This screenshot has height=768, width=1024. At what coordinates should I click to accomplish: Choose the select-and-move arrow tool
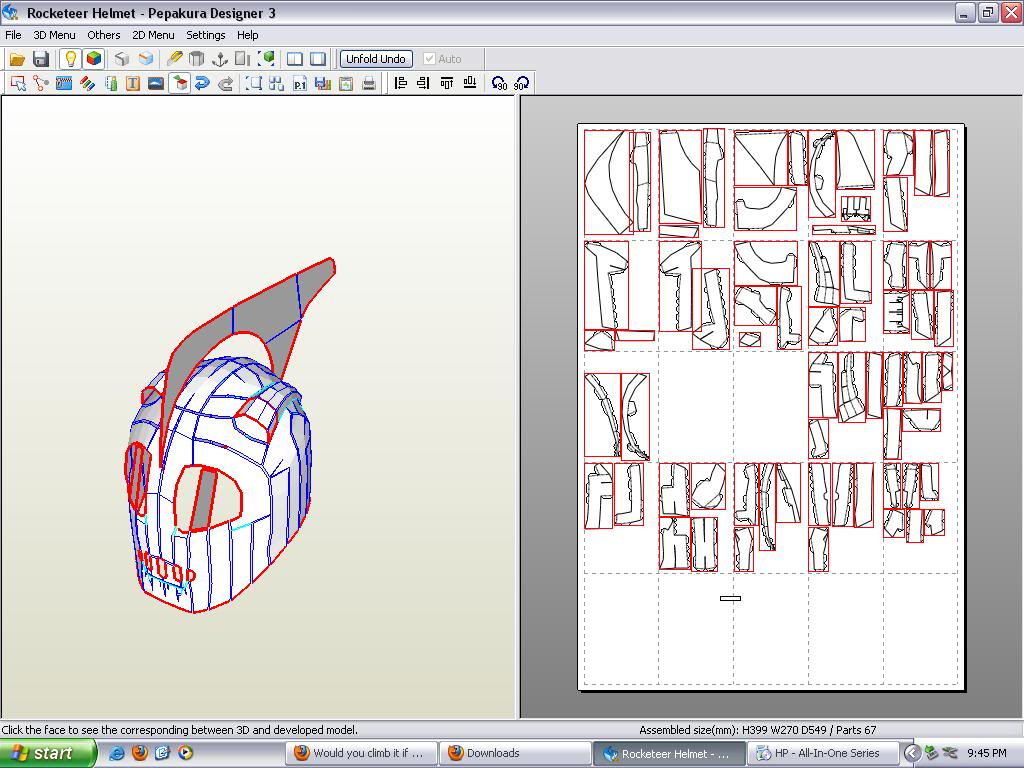click(18, 84)
